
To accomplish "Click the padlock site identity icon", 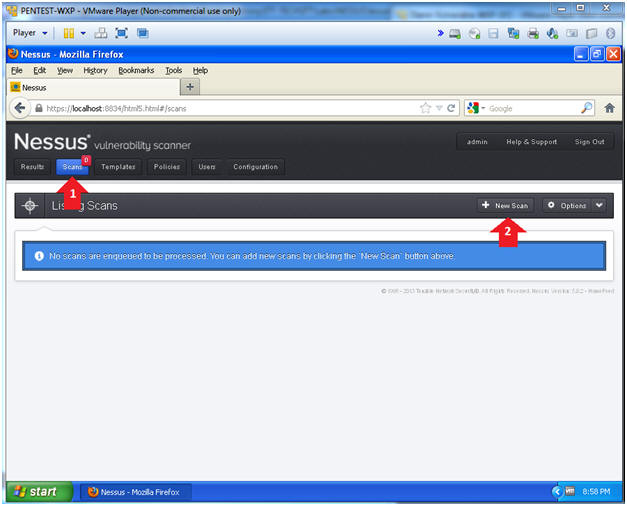I will coord(39,108).
